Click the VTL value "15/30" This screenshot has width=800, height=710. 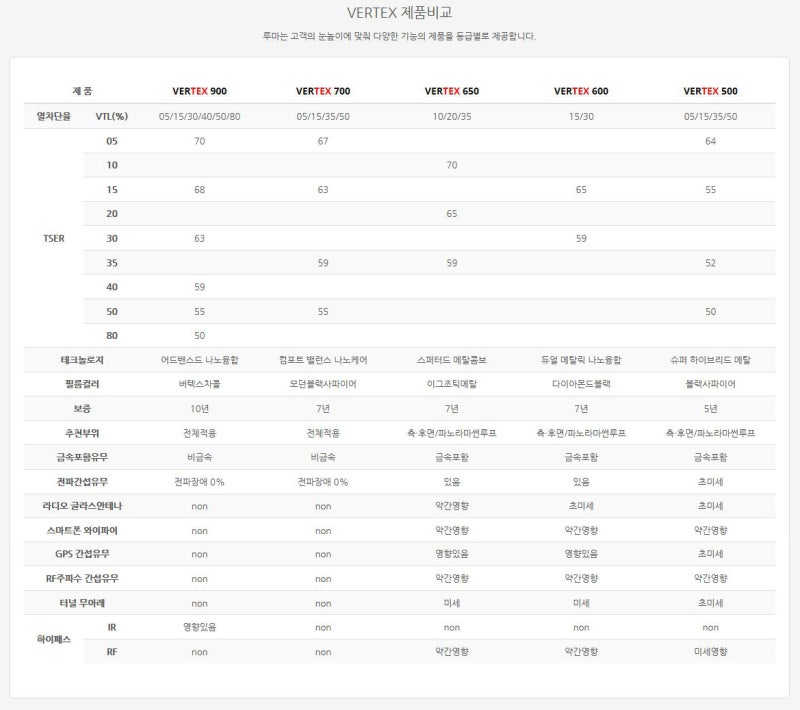point(581,116)
